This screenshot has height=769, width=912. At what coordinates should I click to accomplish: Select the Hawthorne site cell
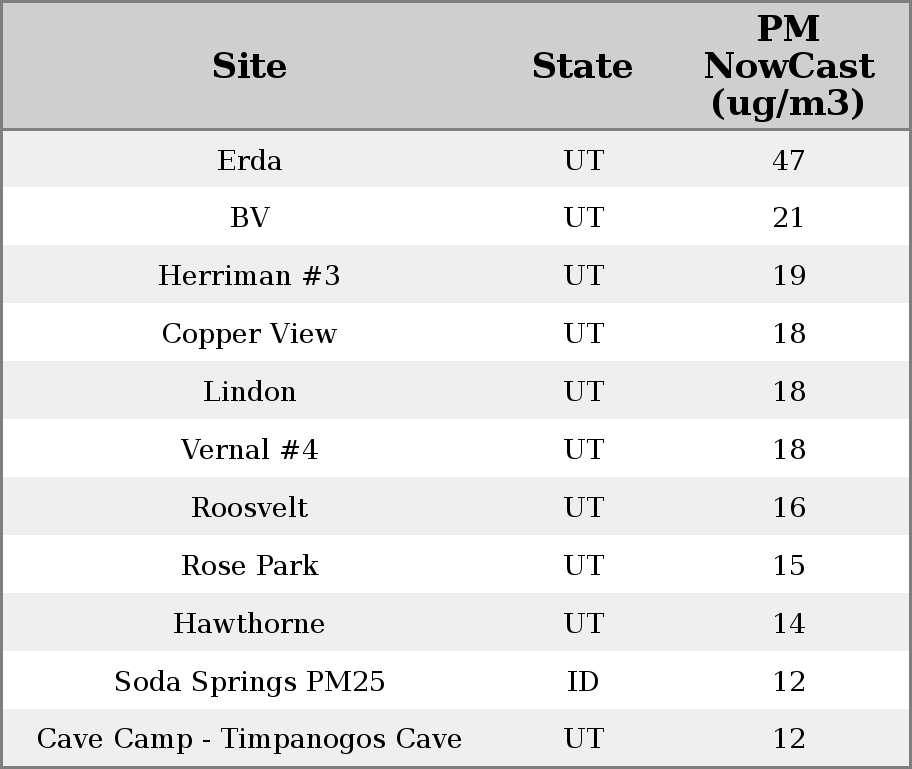click(x=249, y=624)
